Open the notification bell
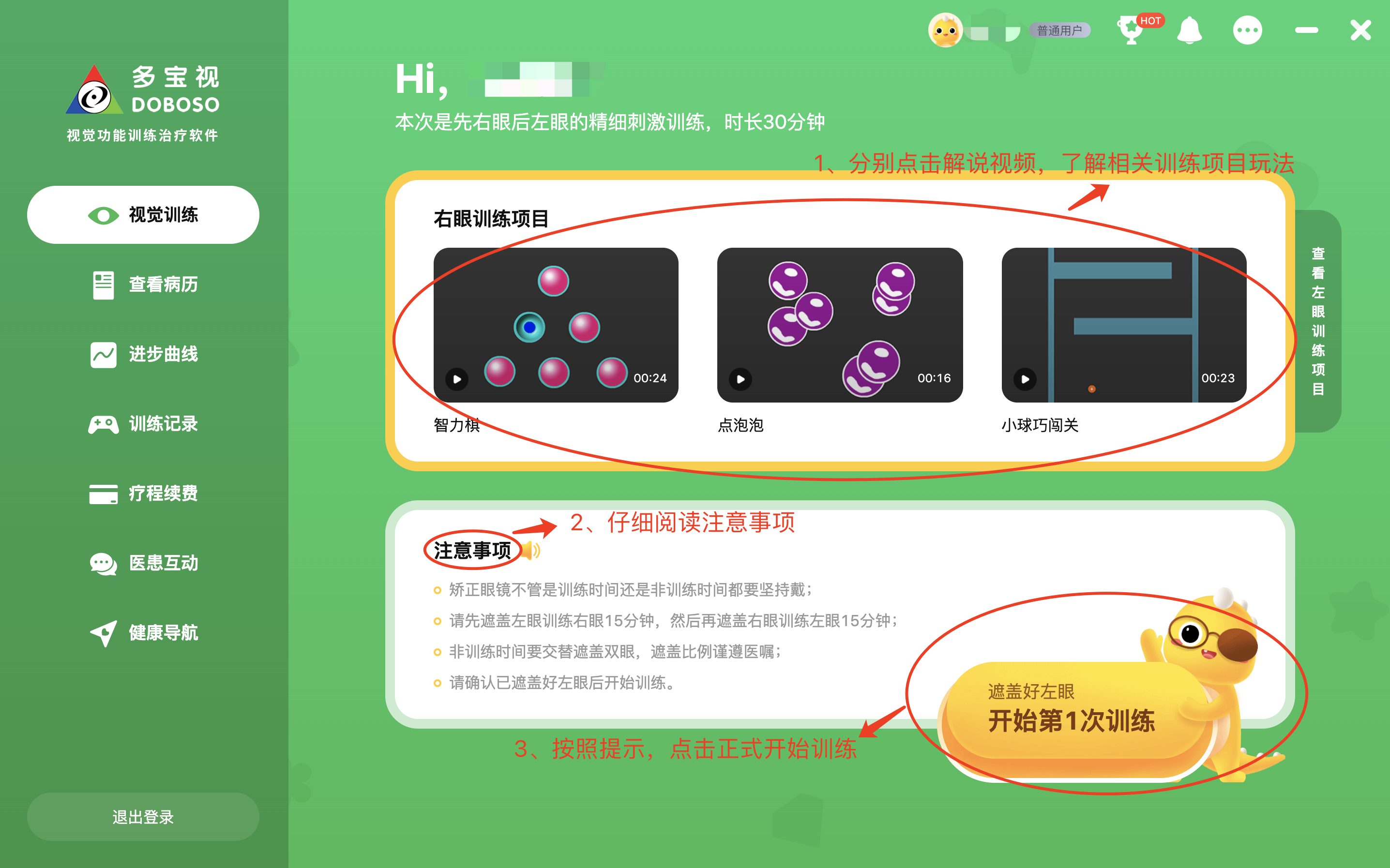 click(x=1190, y=30)
